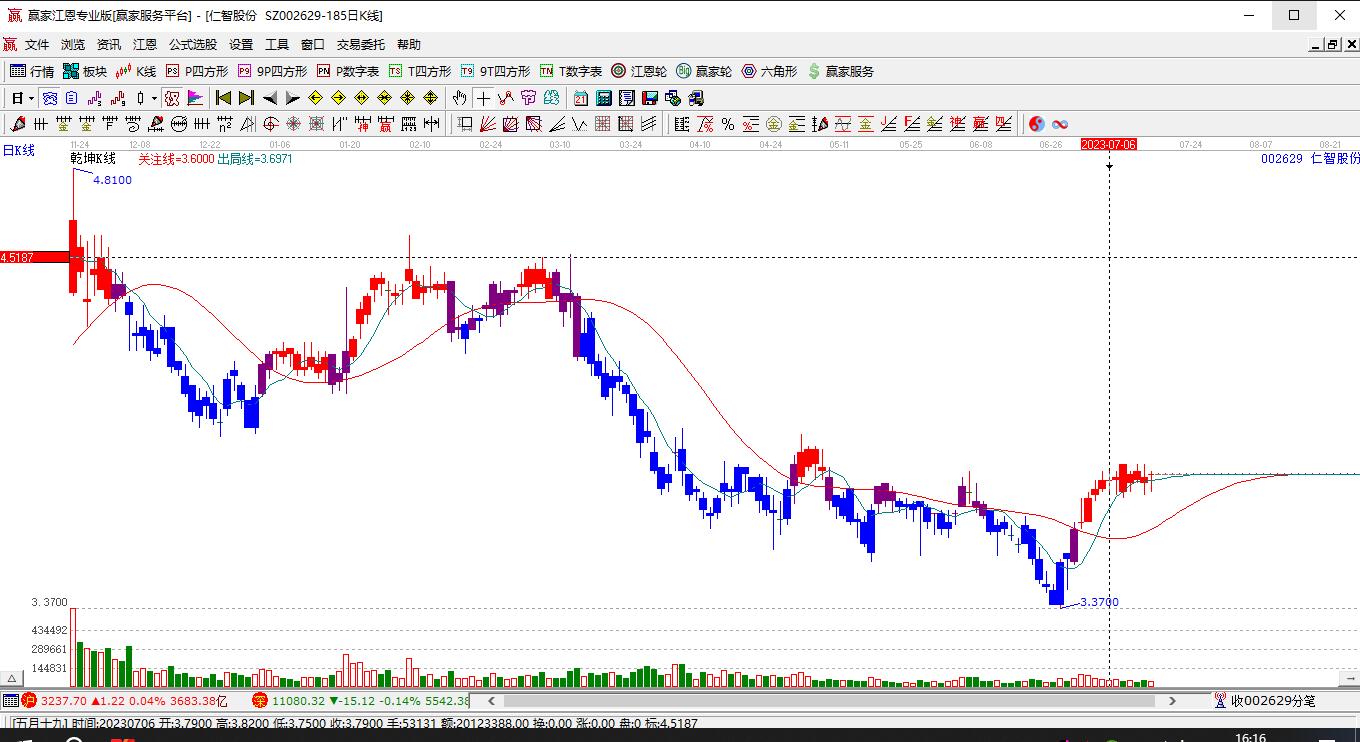
Task: Open the 9T四方形 tool
Action: tap(495, 71)
